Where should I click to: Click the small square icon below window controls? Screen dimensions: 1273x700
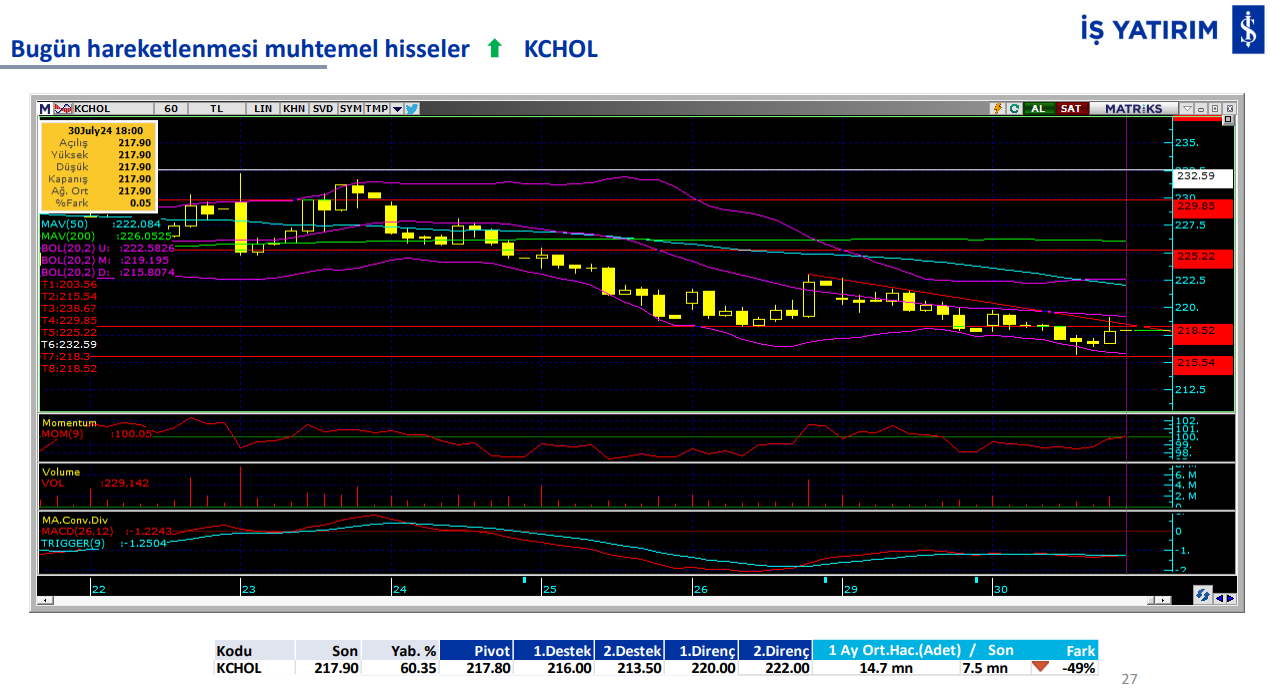tap(1229, 120)
